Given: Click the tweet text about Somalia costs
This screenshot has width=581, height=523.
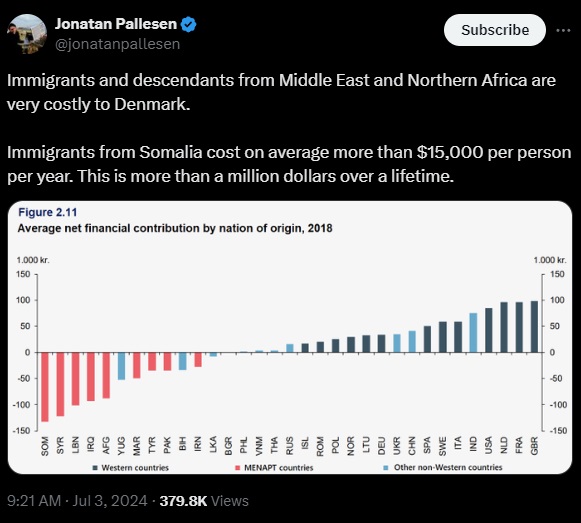Looking at the screenshot, I should 289,164.
